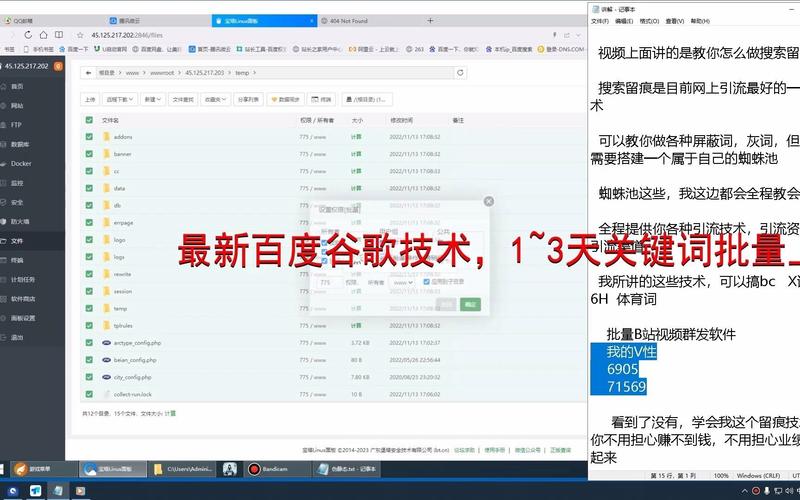Open a new browser tab with the plus button
The image size is (800, 500).
click(x=430, y=21)
